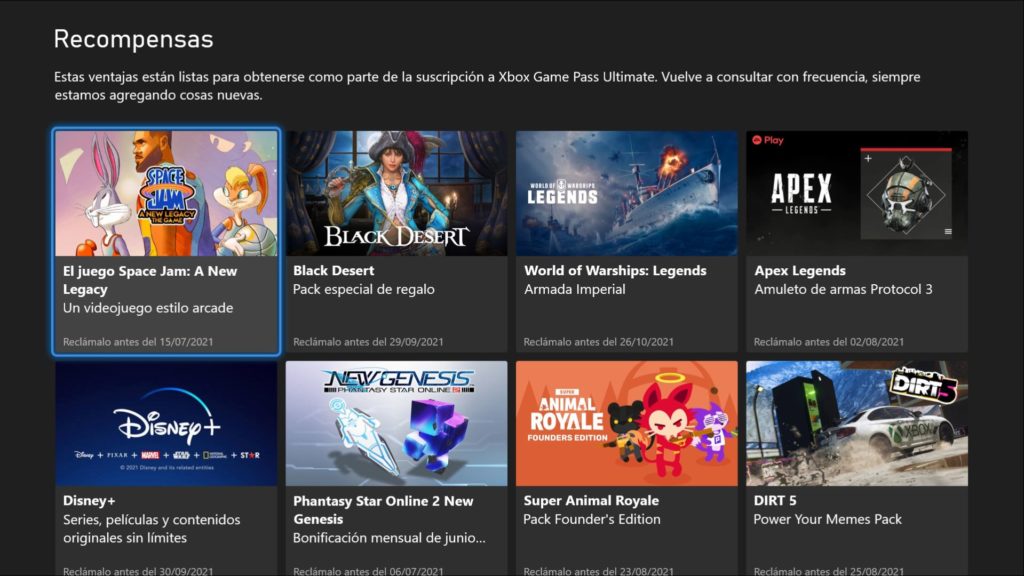Click the "Pack Founder's Edition" description
1024x576 pixels.
592,519
